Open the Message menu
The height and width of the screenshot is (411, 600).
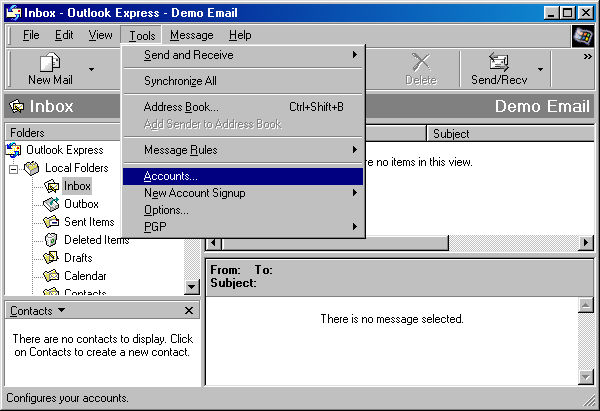[x=192, y=35]
